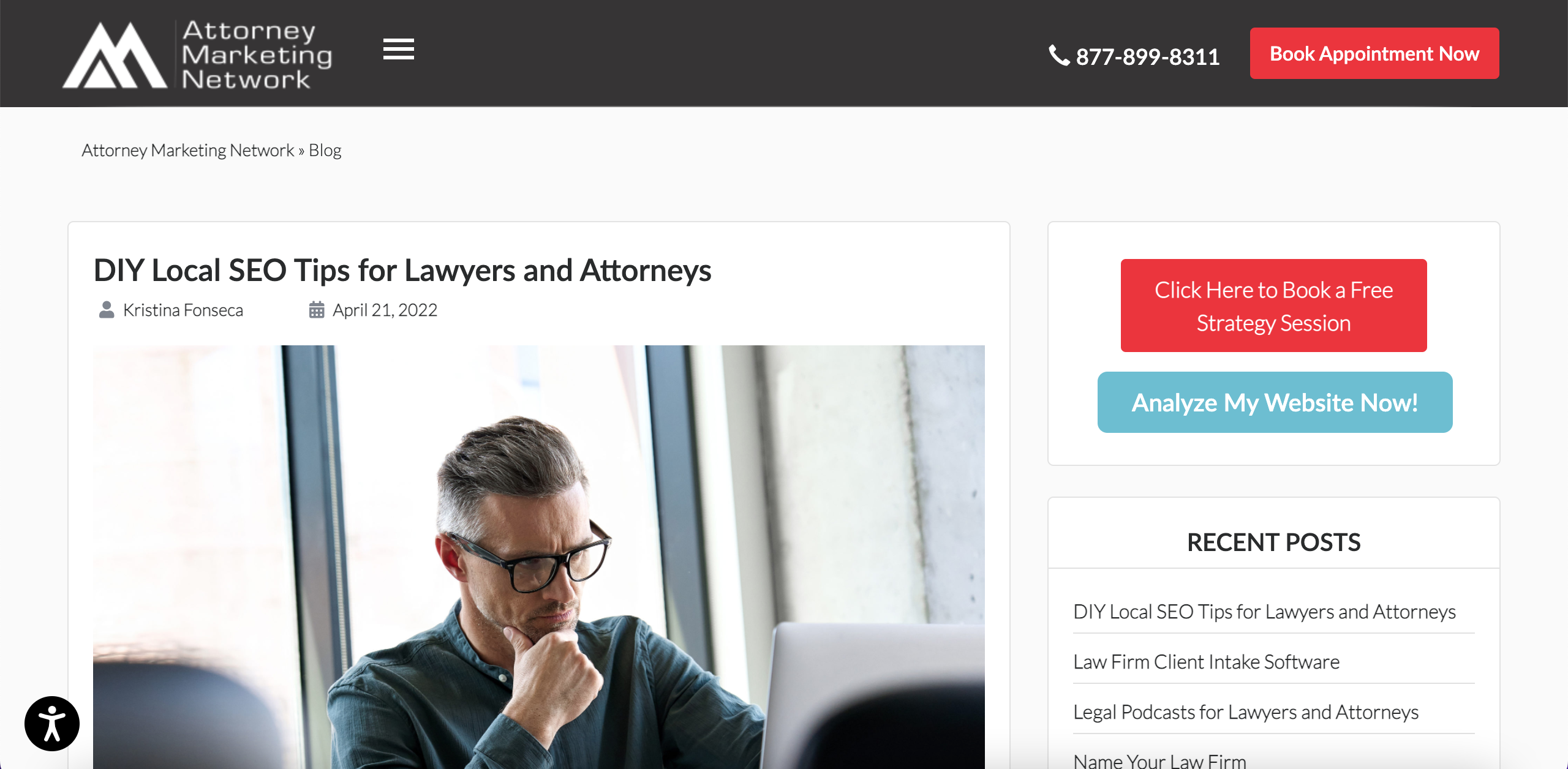Open Attorney Marketing Network breadcrumb link
1568x769 pixels.
click(188, 150)
